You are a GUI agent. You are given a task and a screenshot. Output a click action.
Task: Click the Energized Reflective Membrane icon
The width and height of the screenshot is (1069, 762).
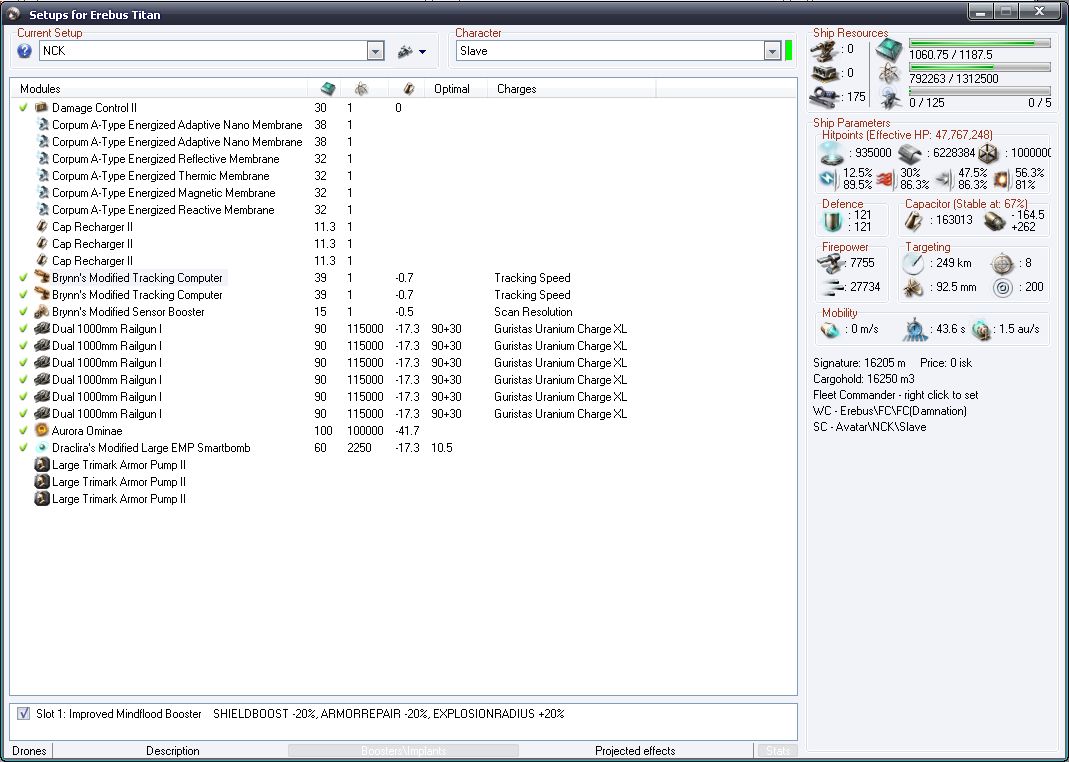[x=42, y=159]
